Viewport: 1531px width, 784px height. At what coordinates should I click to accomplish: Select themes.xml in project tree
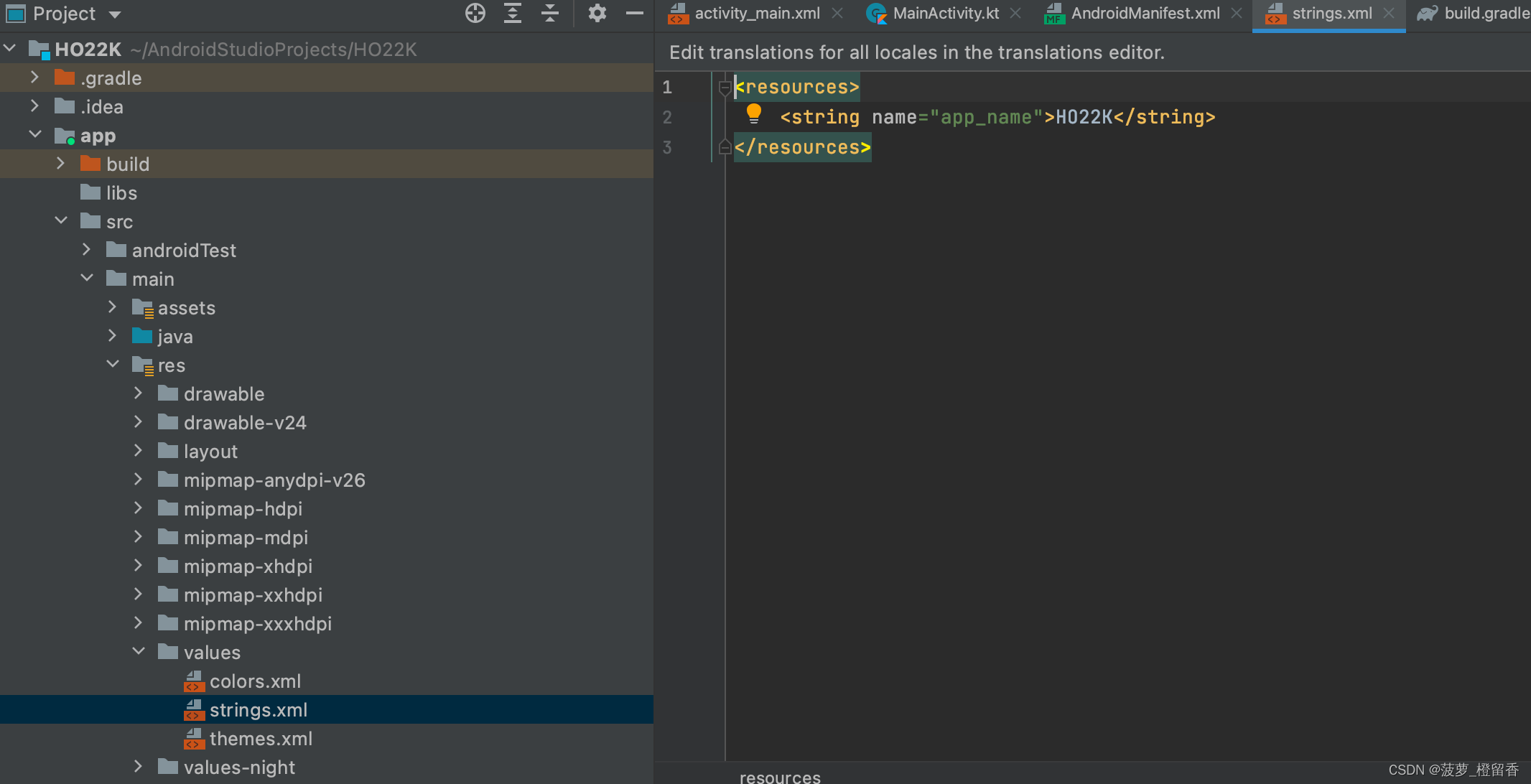261,739
